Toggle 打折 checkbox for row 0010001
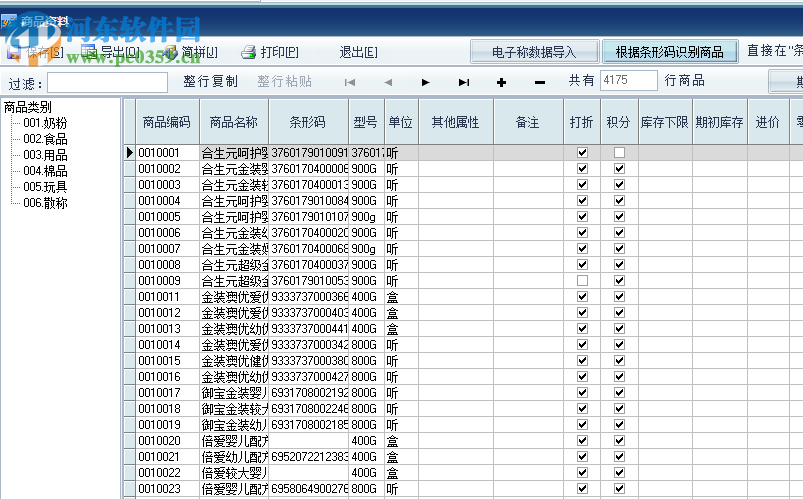This screenshot has height=499, width=803. click(x=582, y=153)
